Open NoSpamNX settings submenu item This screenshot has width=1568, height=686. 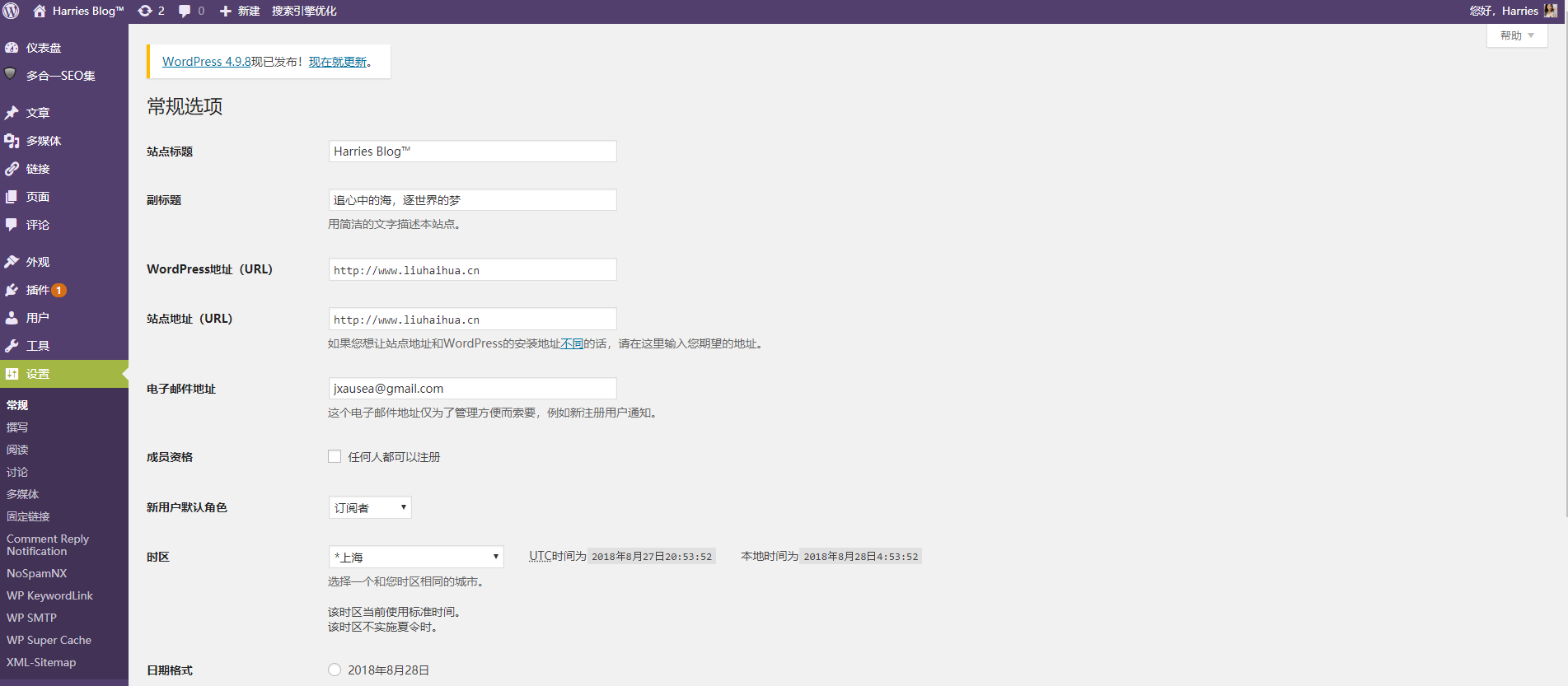point(37,573)
